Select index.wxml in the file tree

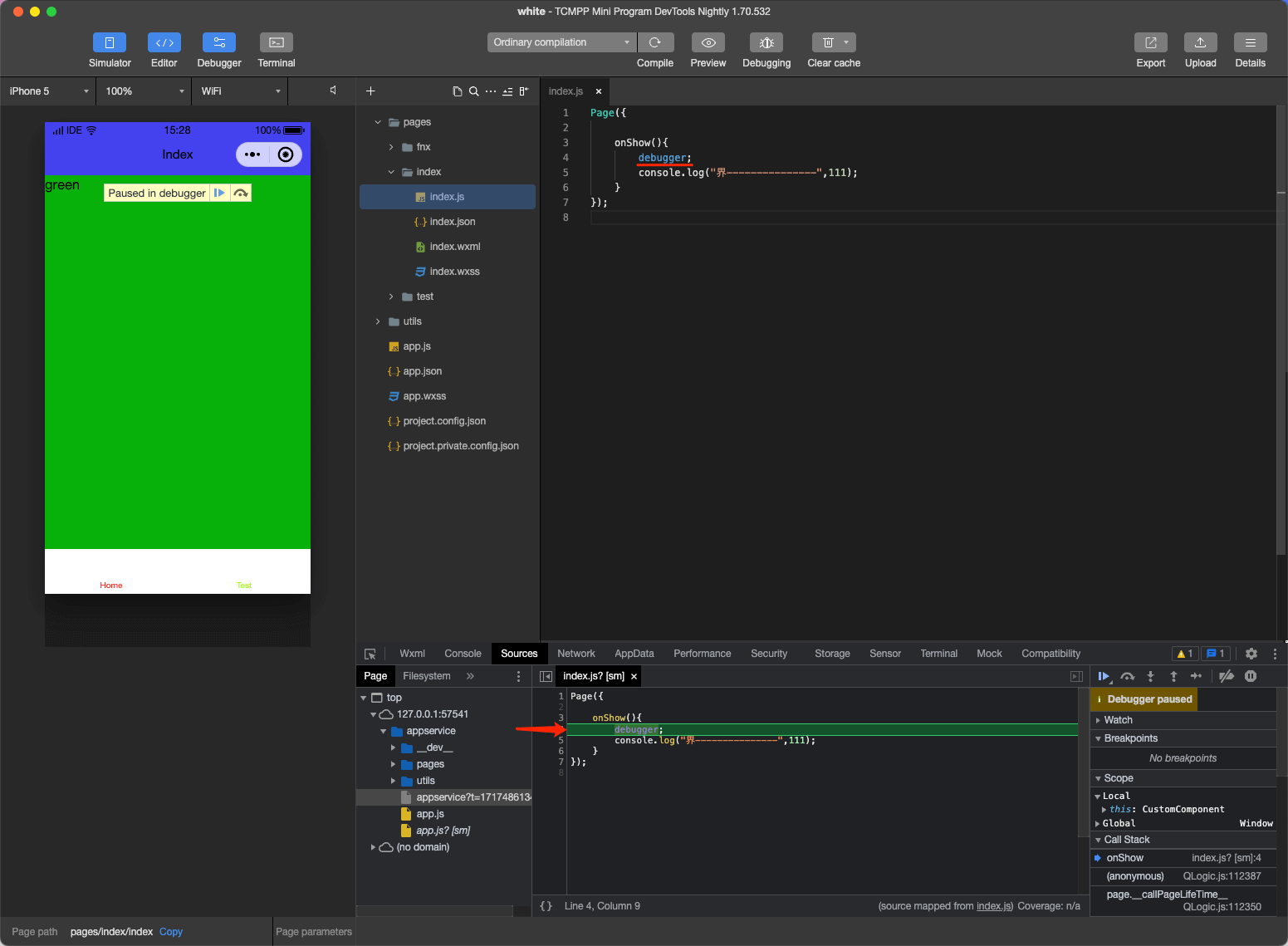(454, 247)
